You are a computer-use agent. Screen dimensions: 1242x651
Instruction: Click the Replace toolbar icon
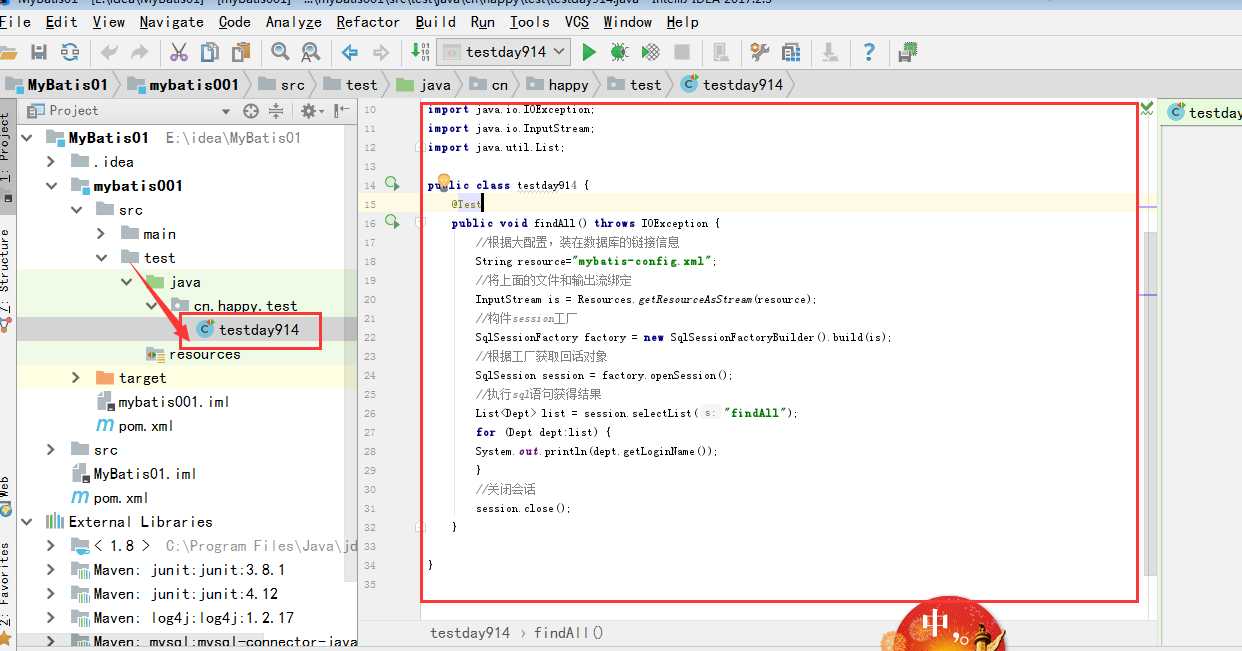tap(311, 52)
